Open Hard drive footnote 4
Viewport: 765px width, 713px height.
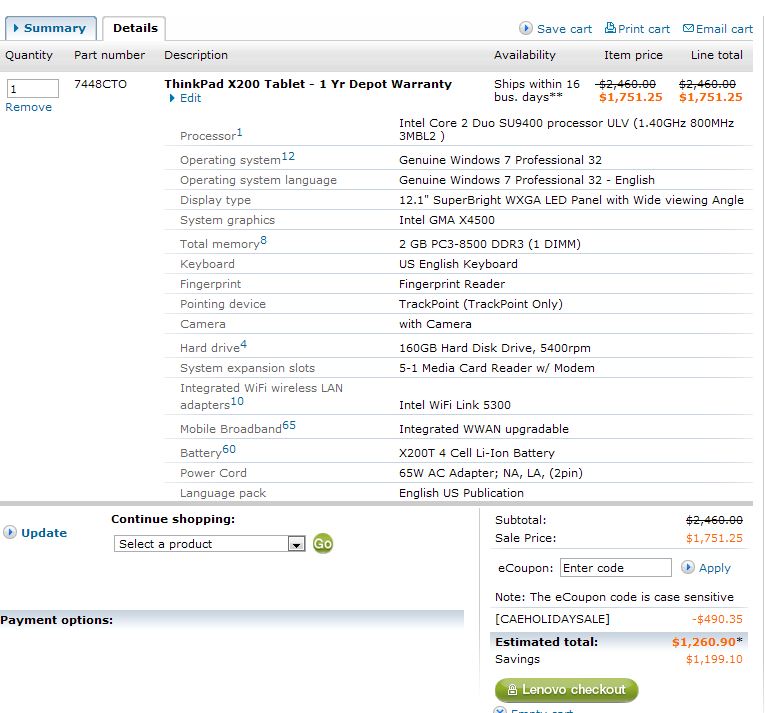(x=243, y=344)
